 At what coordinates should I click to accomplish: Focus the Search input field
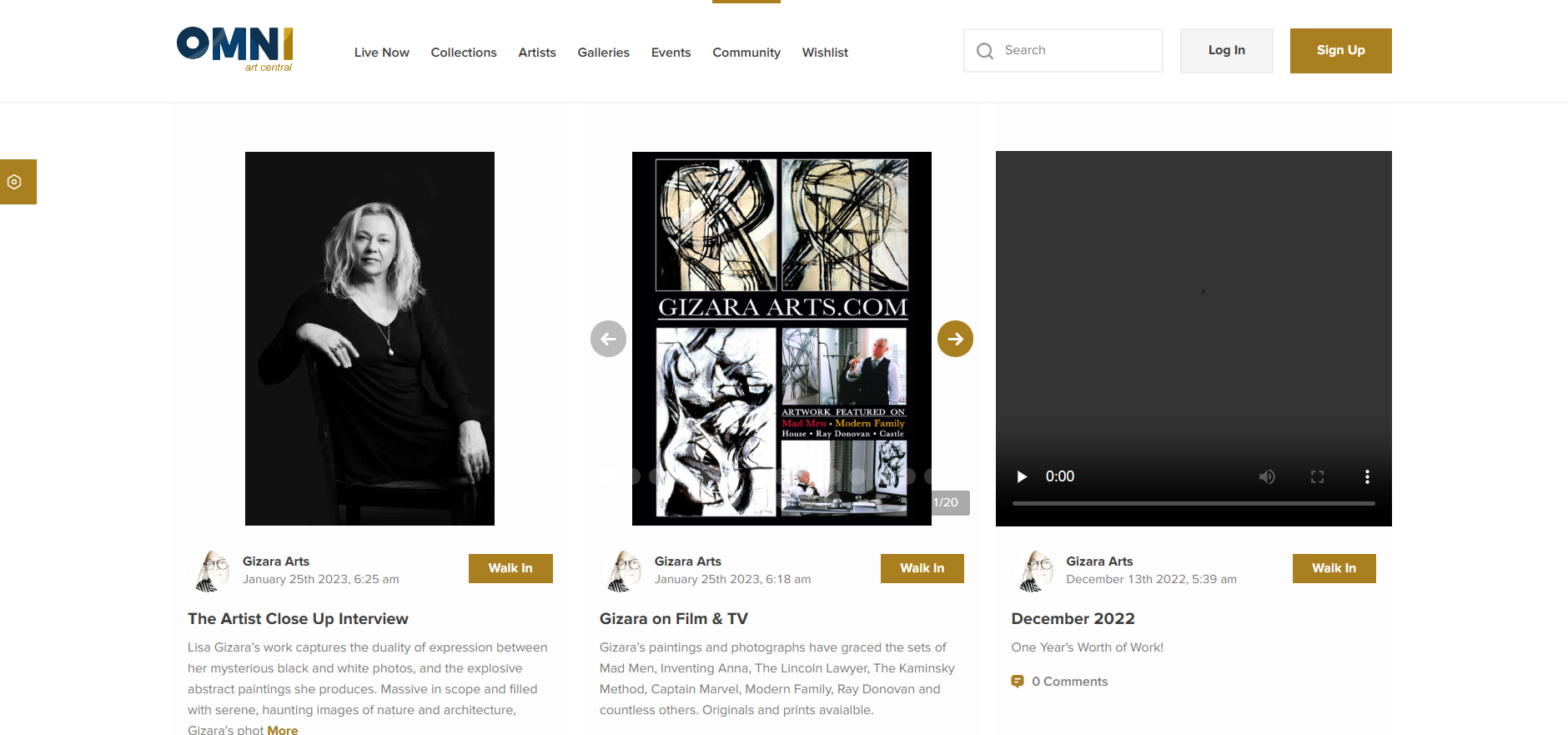[x=1063, y=51]
